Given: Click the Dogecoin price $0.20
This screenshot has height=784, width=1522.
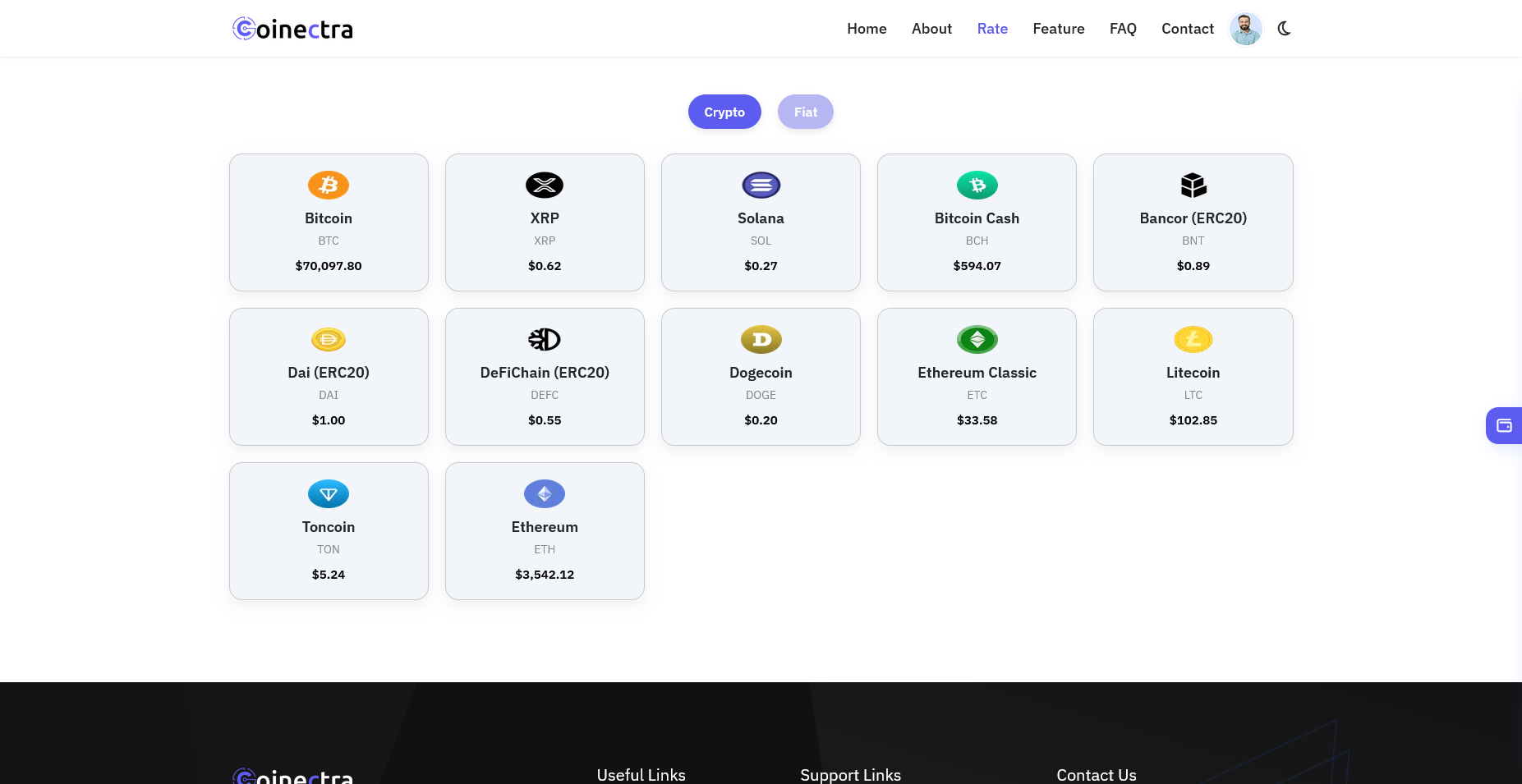Looking at the screenshot, I should tap(761, 420).
